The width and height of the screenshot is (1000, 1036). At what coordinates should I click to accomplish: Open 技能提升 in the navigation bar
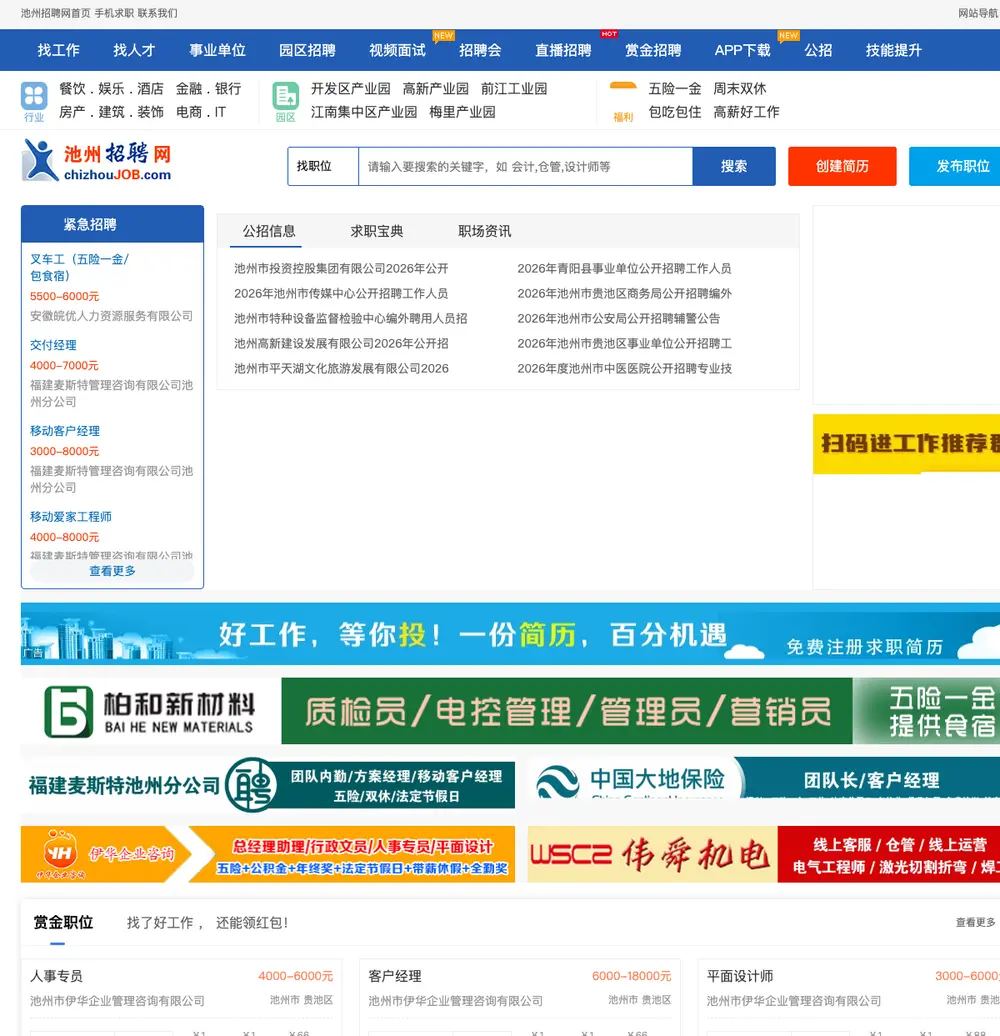pos(894,50)
